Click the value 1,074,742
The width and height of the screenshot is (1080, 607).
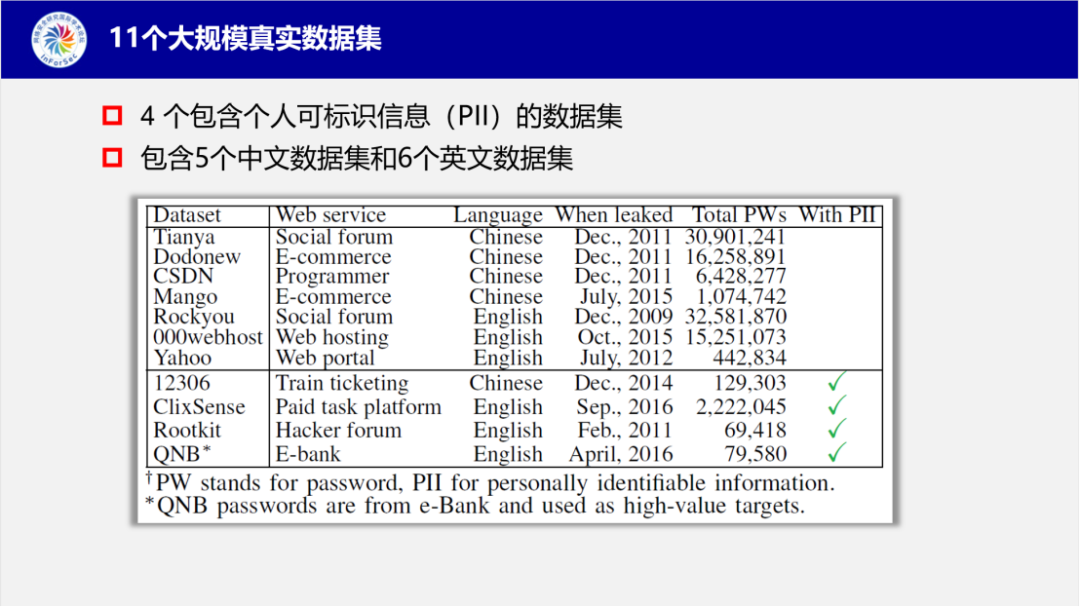click(x=741, y=297)
